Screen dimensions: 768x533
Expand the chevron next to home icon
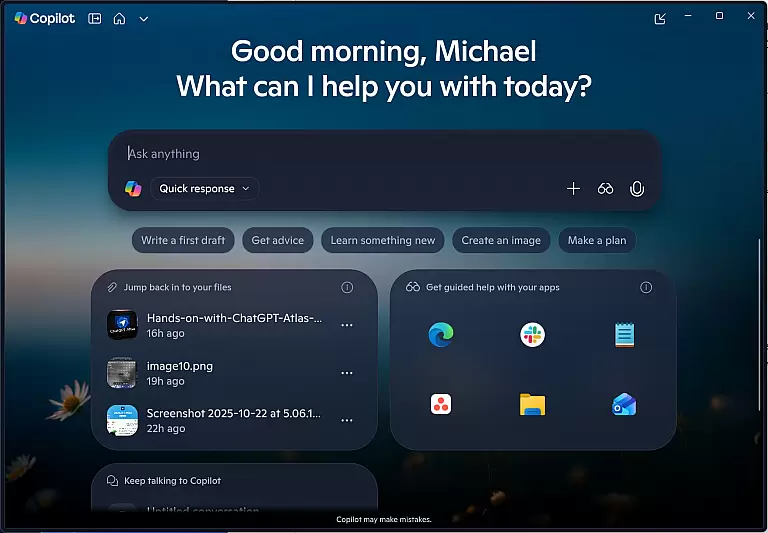[x=144, y=18]
